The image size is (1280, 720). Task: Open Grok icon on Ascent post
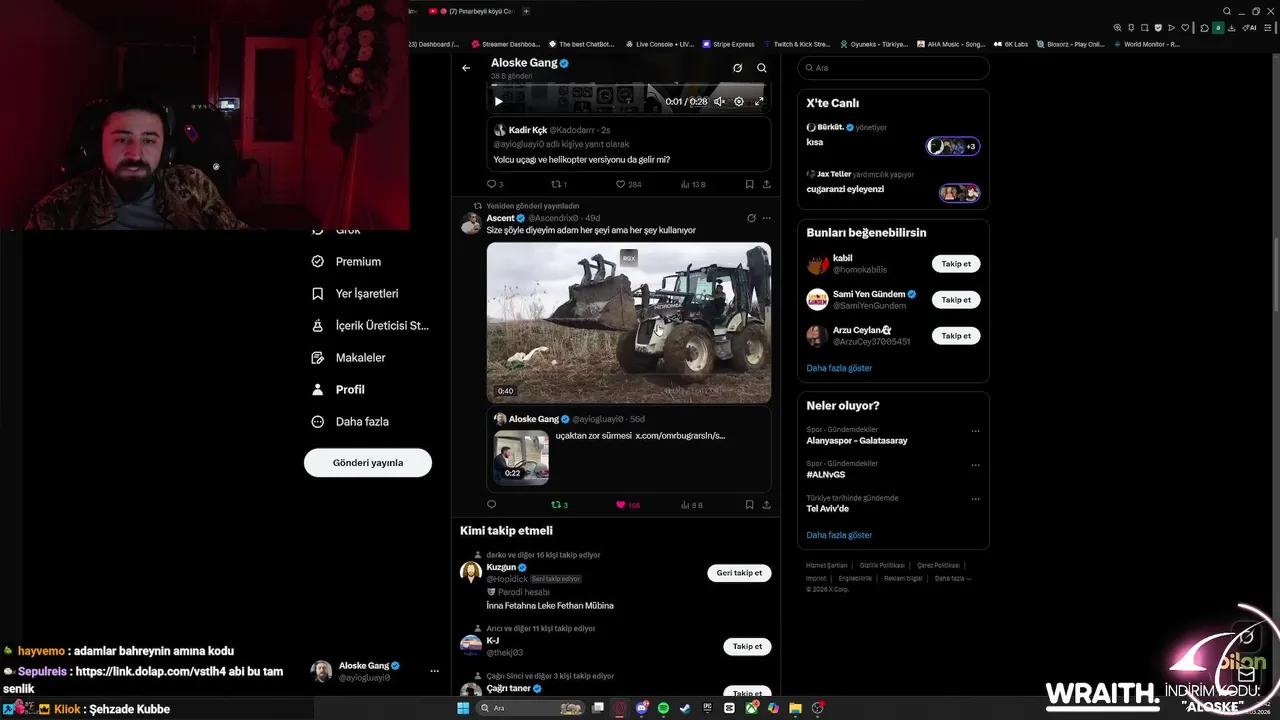tap(751, 218)
